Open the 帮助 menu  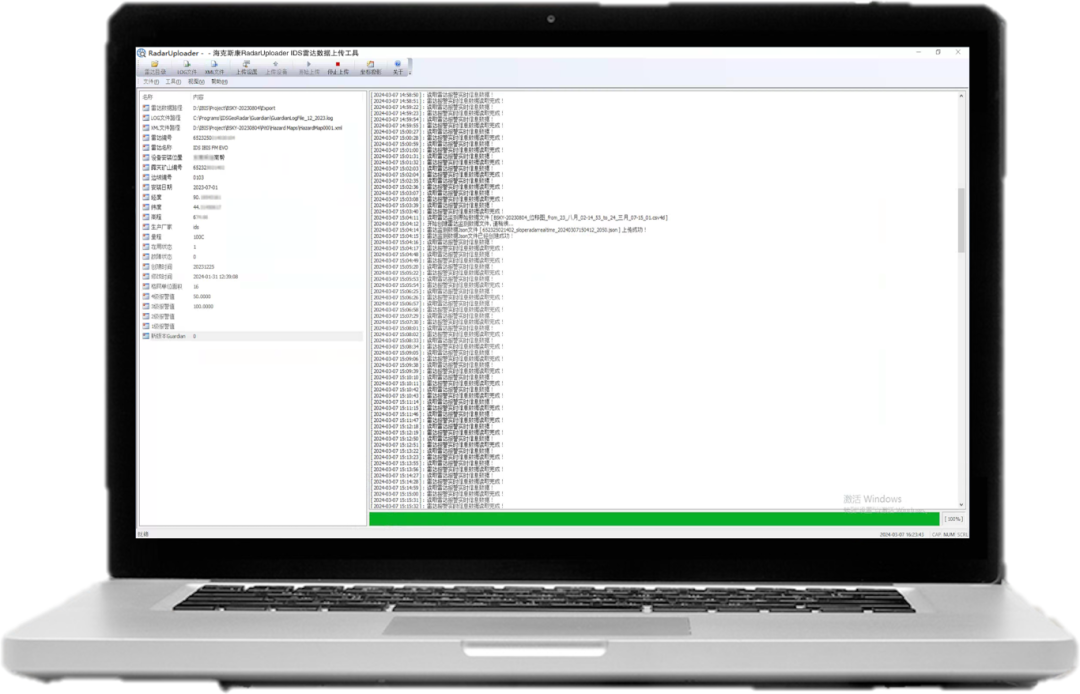pyautogui.click(x=219, y=81)
